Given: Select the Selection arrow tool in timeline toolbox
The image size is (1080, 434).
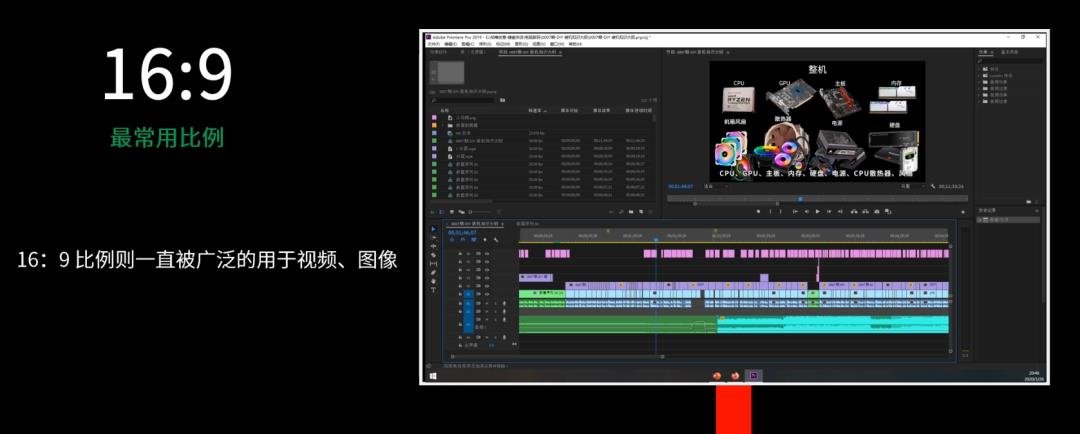Looking at the screenshot, I should pos(433,229).
